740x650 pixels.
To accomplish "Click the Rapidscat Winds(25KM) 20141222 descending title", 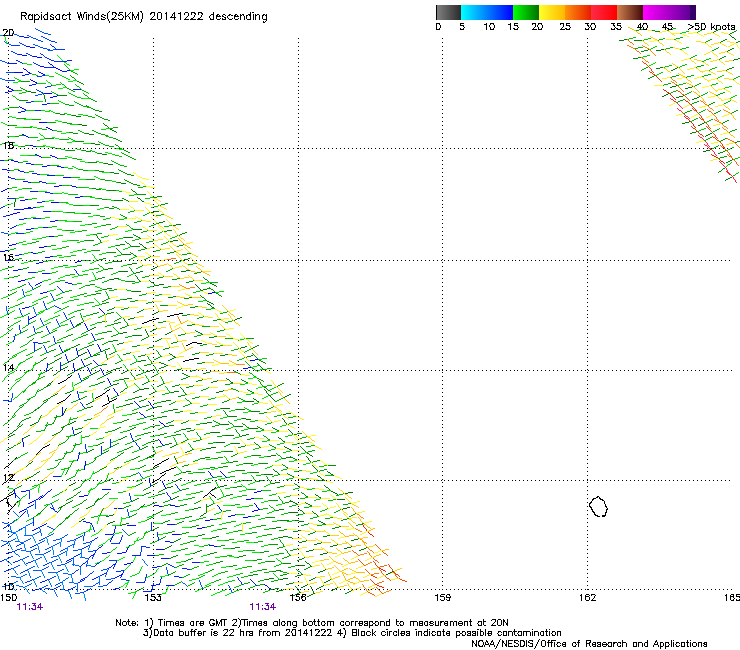I will click(144, 16).
